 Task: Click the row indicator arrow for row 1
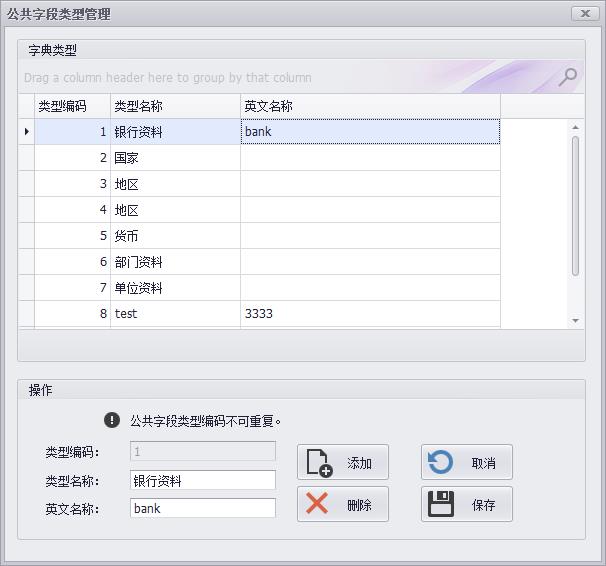26,132
